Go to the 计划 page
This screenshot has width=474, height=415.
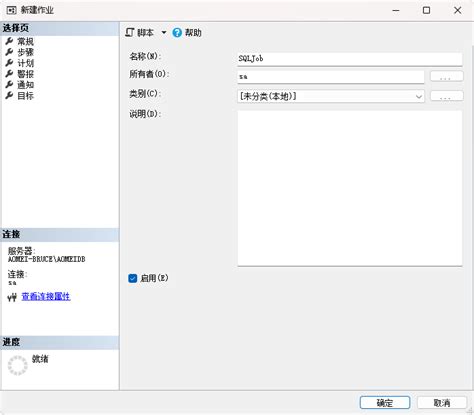25,63
